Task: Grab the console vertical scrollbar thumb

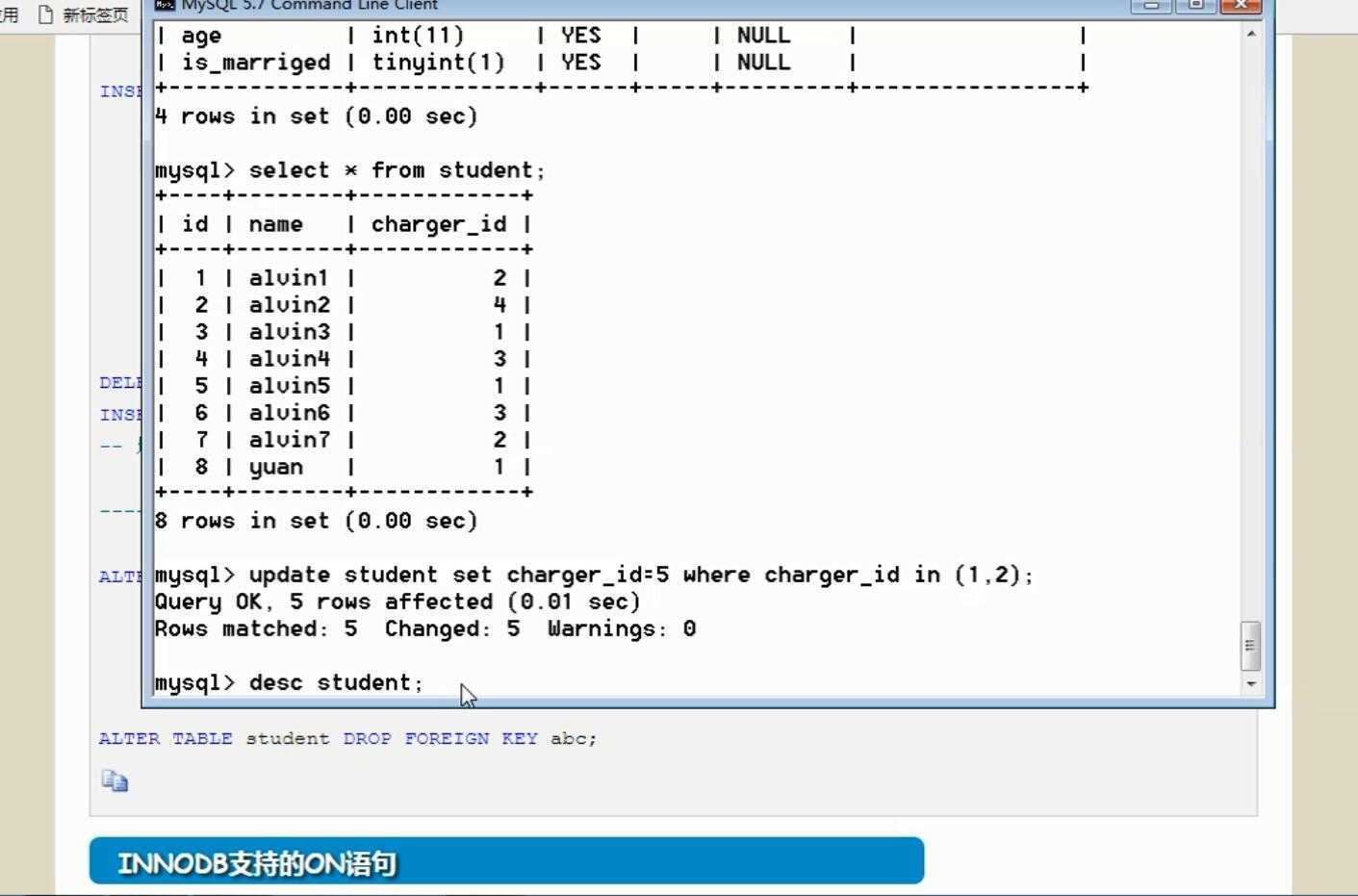Action: point(1251,645)
